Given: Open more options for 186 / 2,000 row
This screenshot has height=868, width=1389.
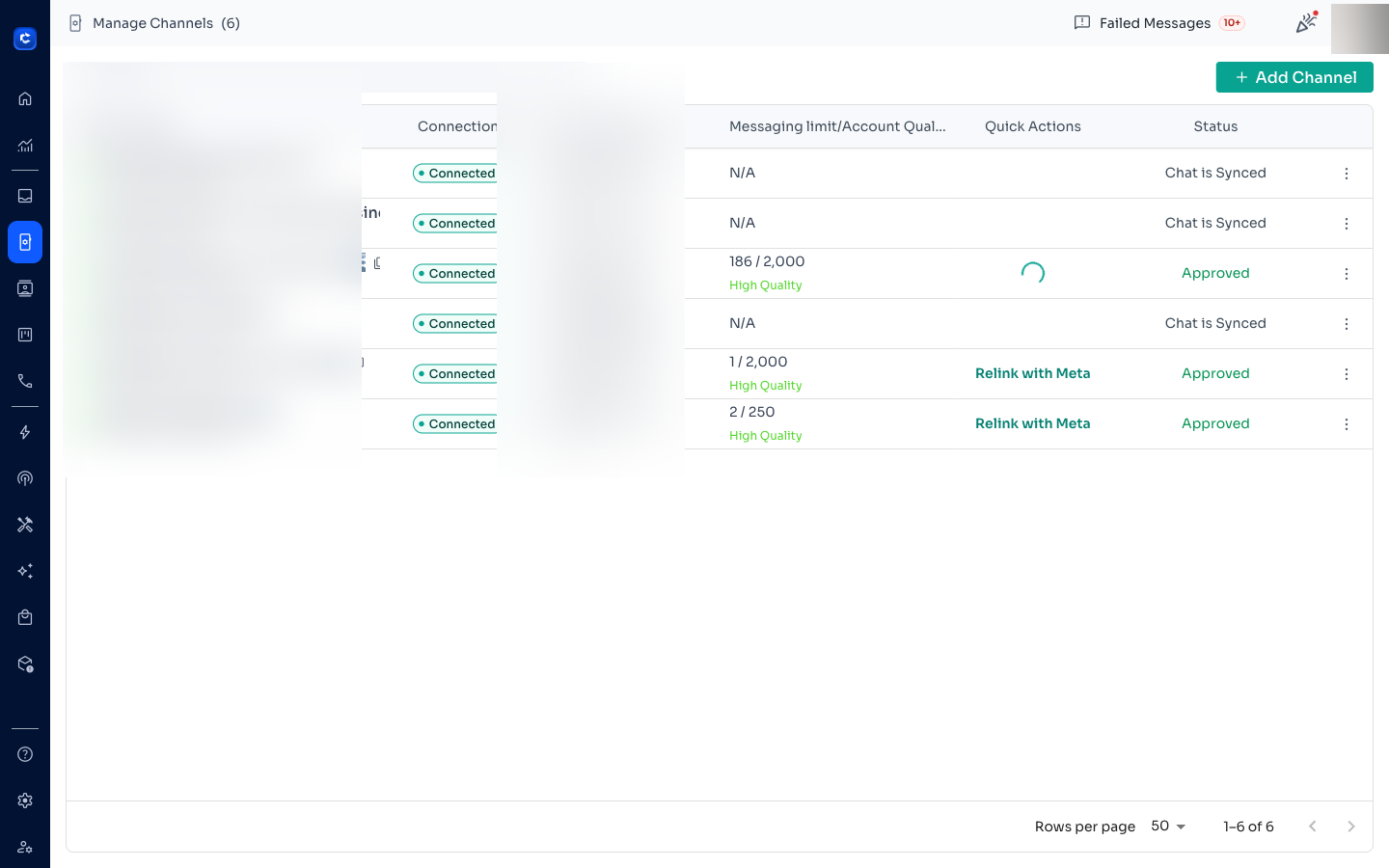Looking at the screenshot, I should 1347,274.
